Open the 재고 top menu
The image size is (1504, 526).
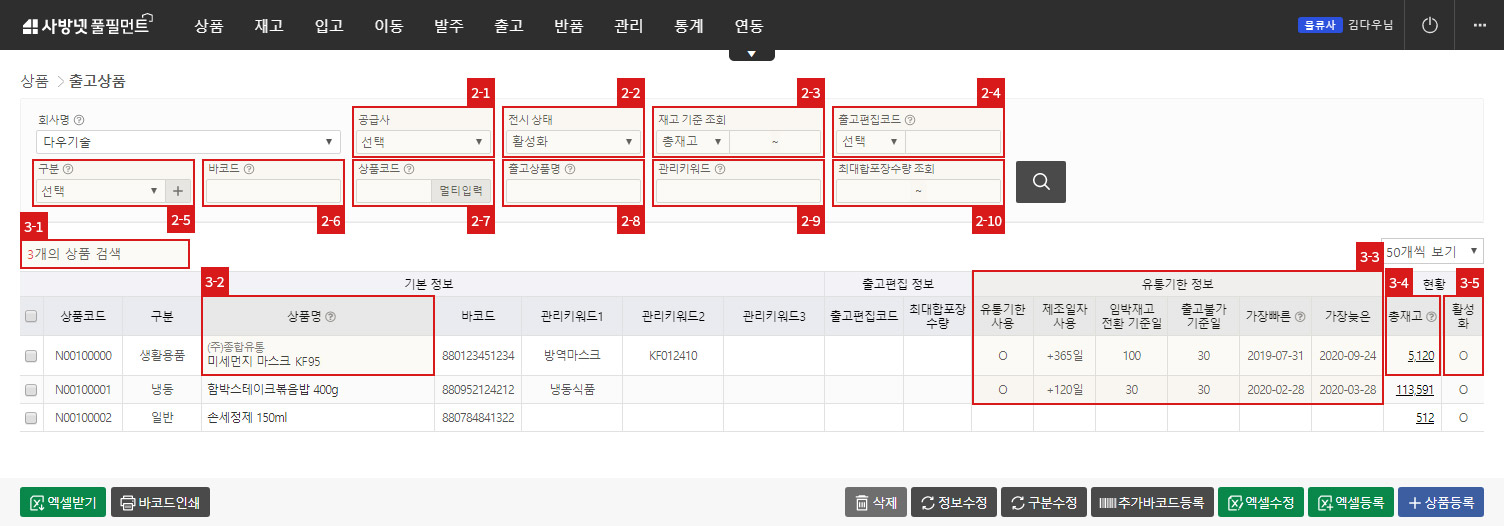click(x=269, y=26)
